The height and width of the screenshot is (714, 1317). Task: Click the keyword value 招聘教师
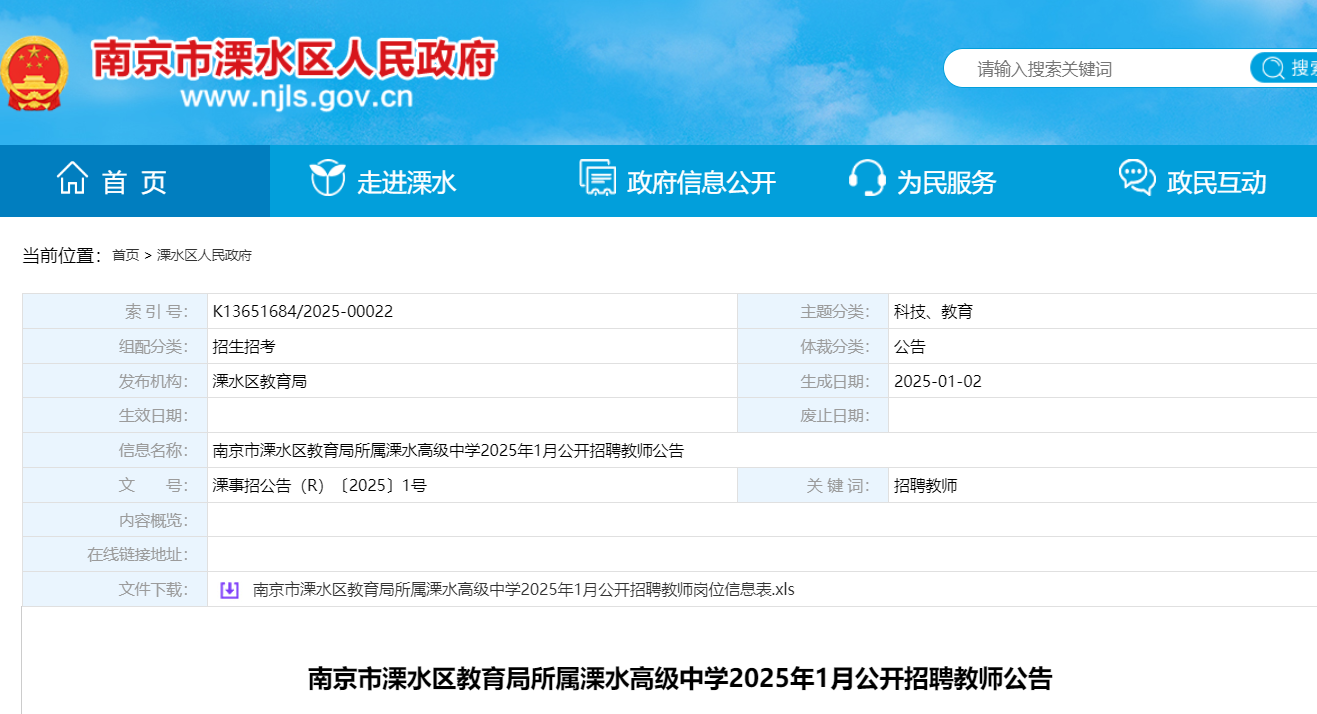(x=925, y=486)
